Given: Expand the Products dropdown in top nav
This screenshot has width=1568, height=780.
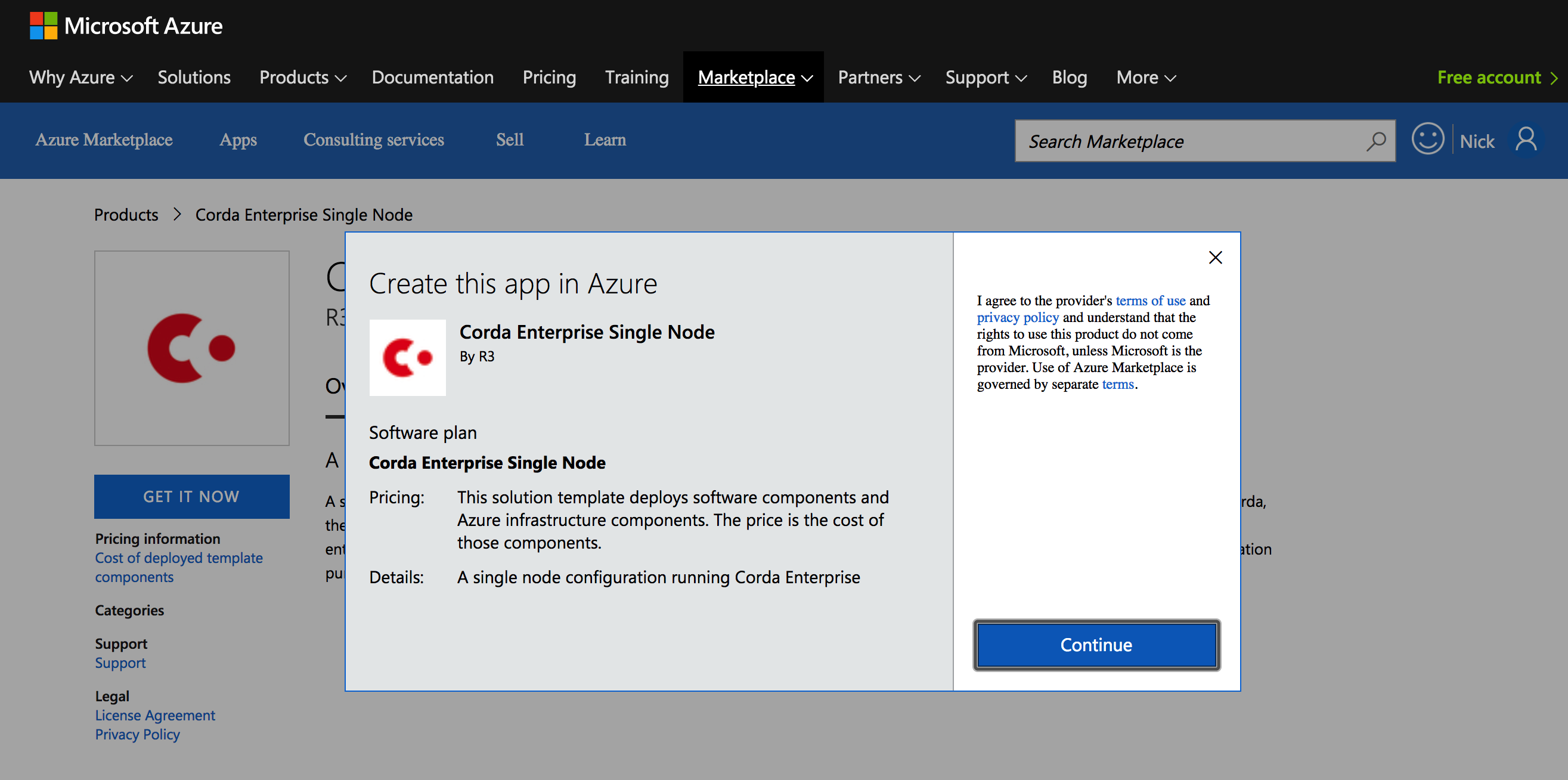Looking at the screenshot, I should click(x=302, y=78).
